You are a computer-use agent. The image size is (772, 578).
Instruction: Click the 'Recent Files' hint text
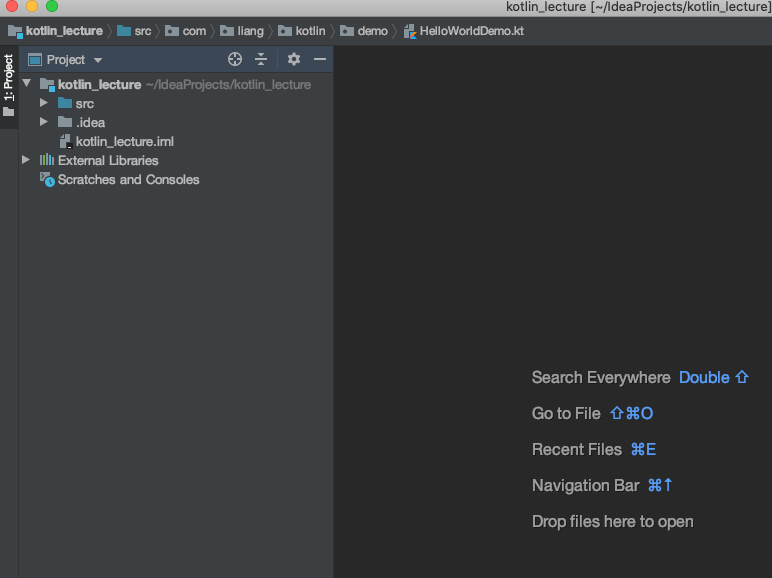pyautogui.click(x=577, y=450)
